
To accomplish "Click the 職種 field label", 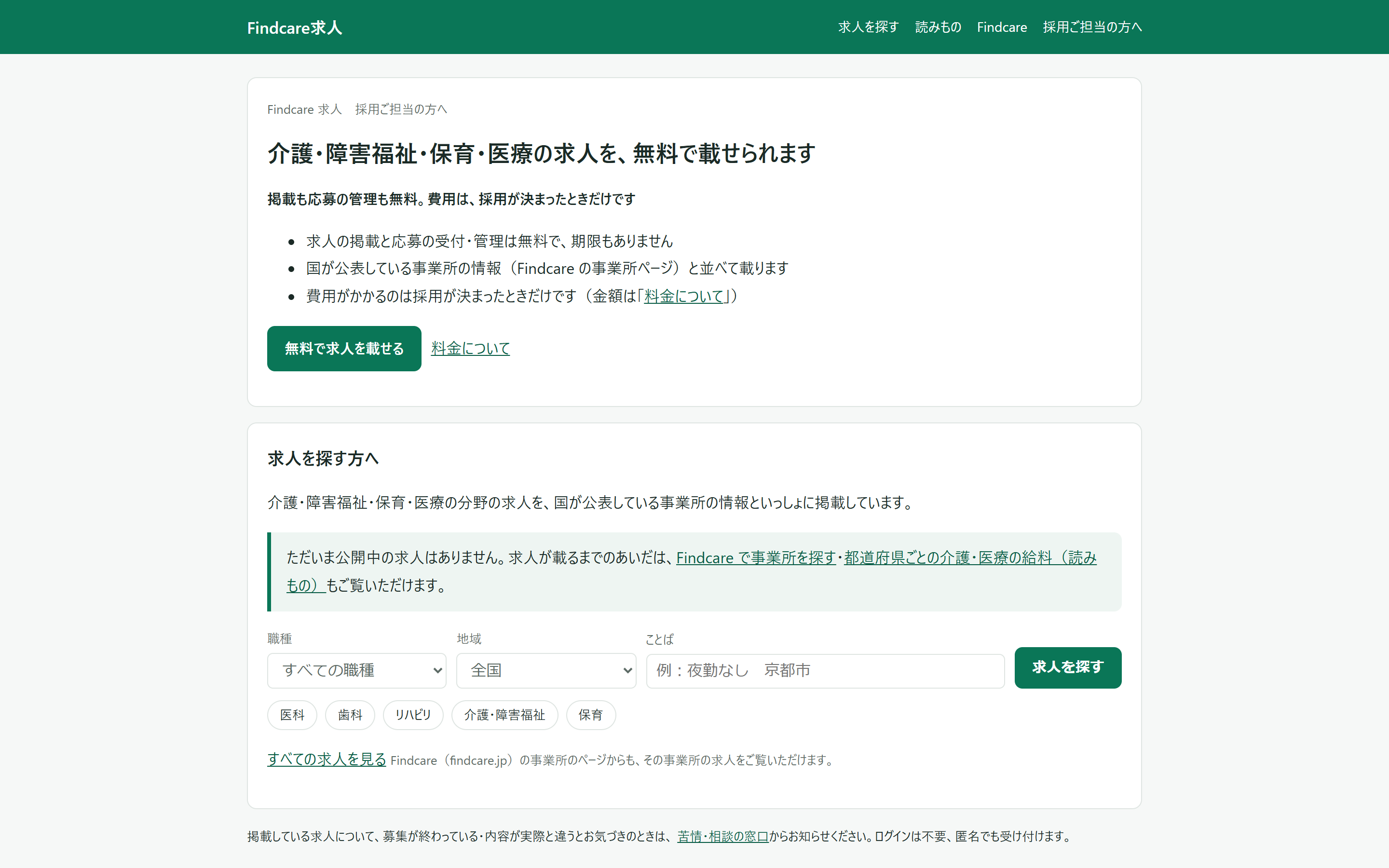I will click(280, 638).
